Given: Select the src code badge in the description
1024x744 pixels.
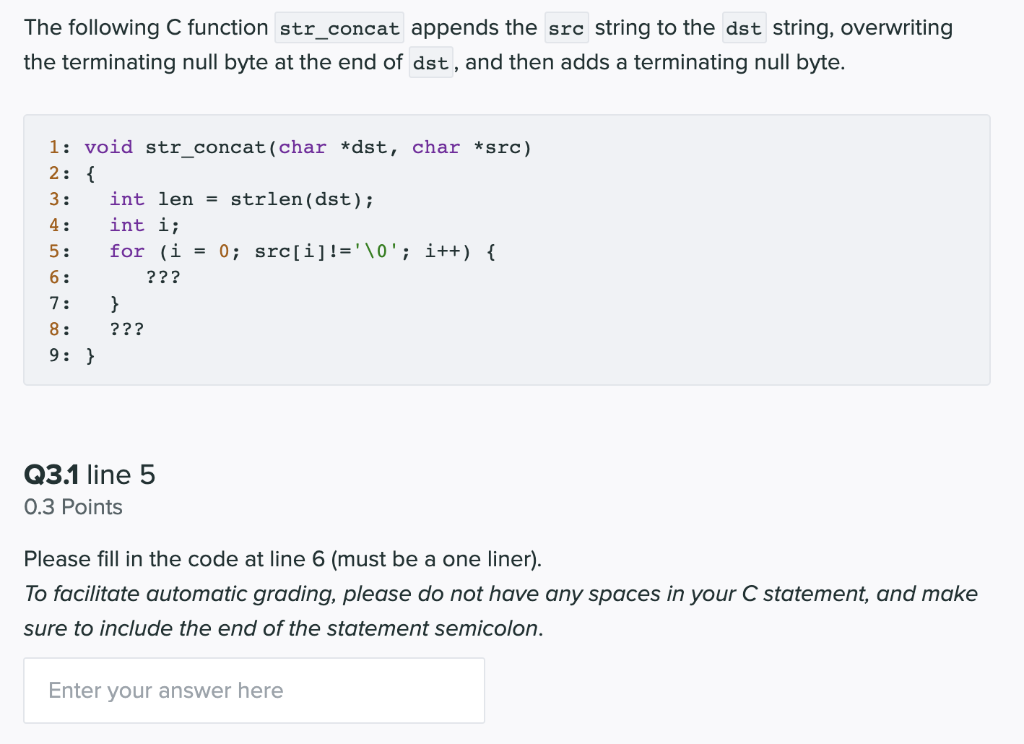Looking at the screenshot, I should (x=566, y=28).
